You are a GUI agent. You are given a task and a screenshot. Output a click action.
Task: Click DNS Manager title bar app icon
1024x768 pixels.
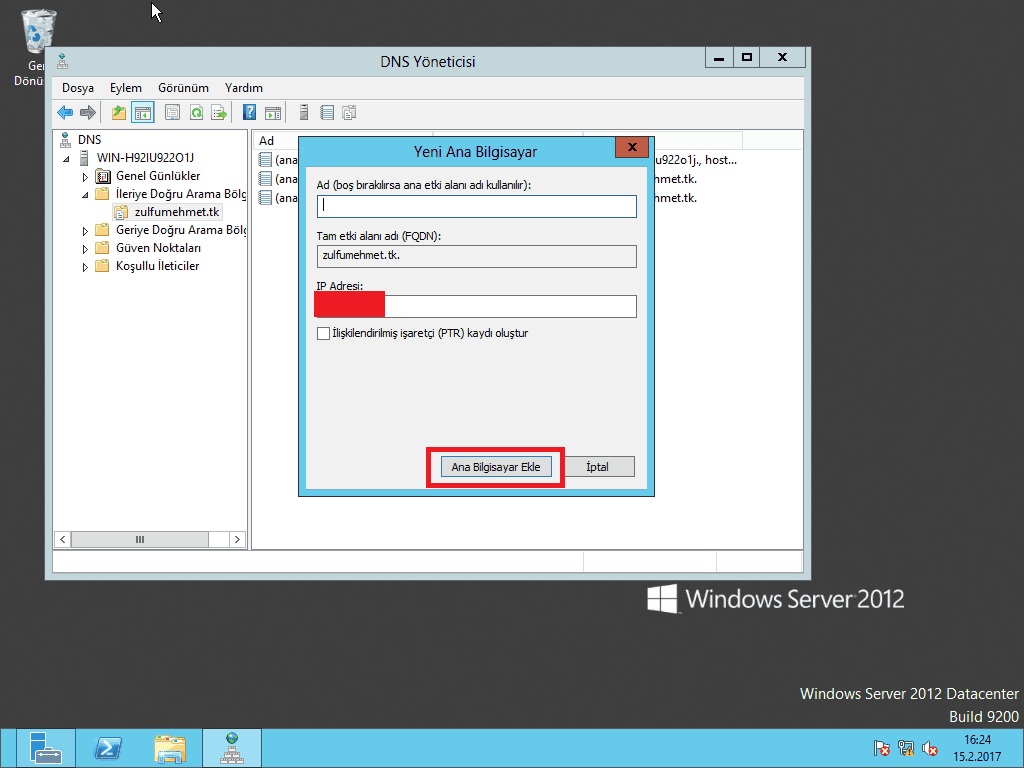tap(63, 61)
